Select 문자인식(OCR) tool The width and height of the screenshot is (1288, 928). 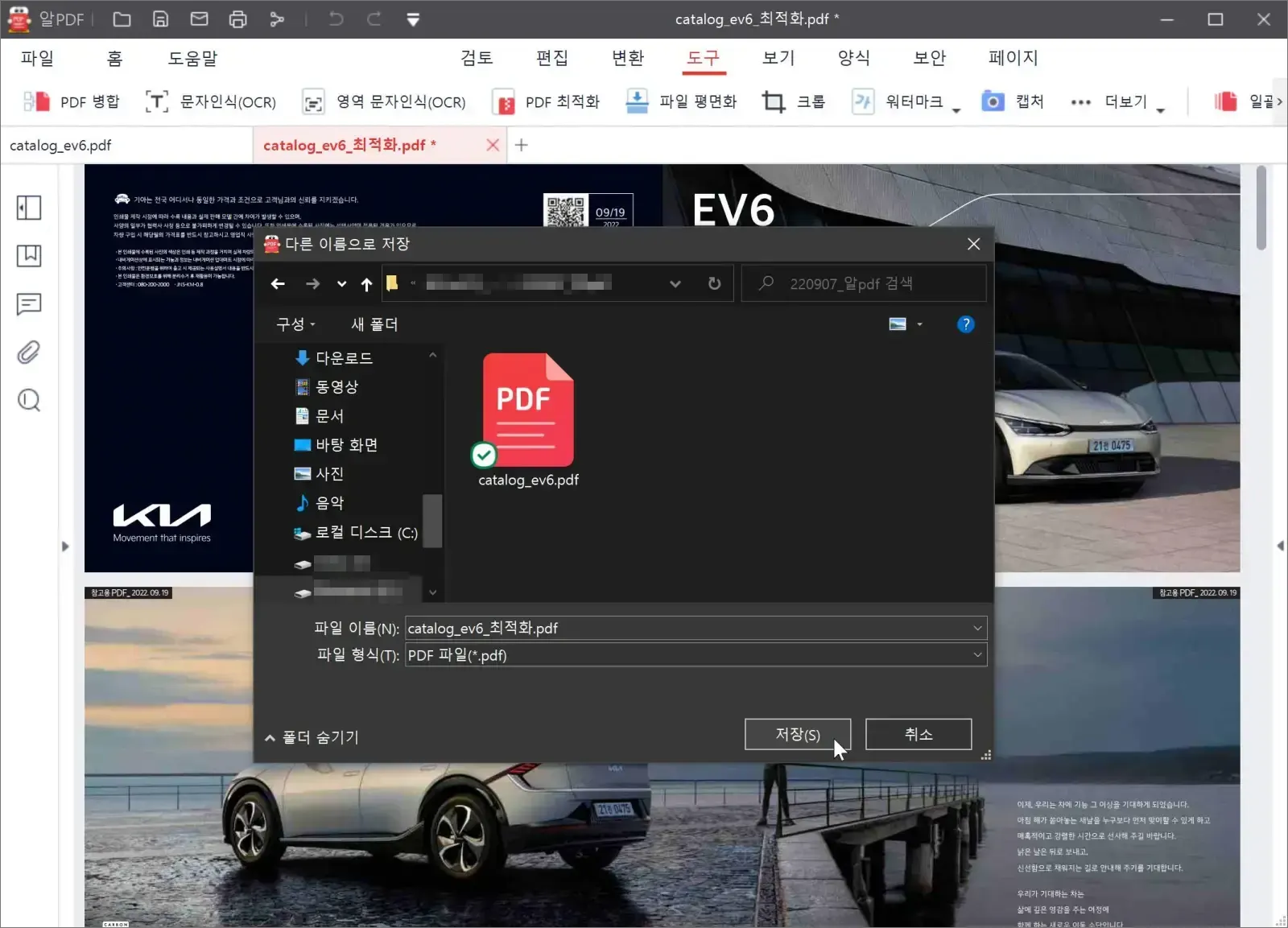click(211, 101)
